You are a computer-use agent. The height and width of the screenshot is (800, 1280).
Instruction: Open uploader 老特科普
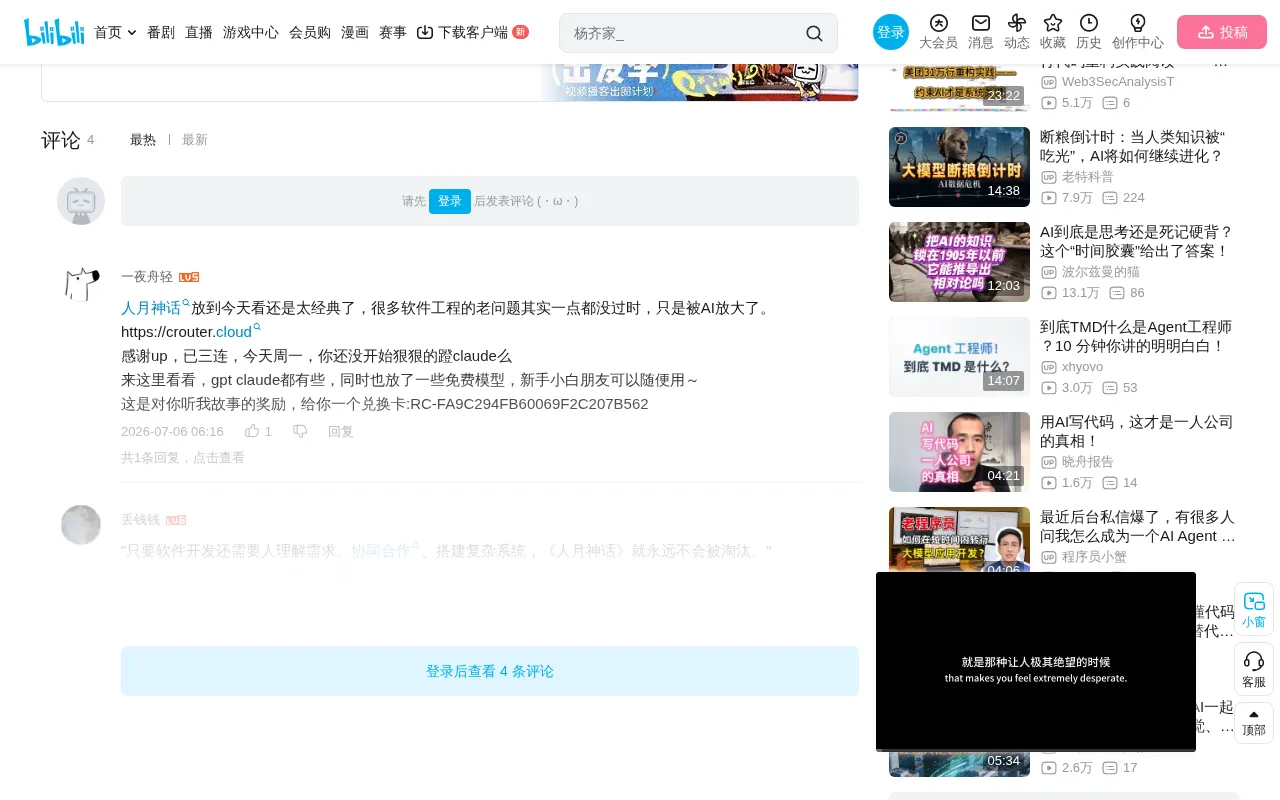[1087, 177]
